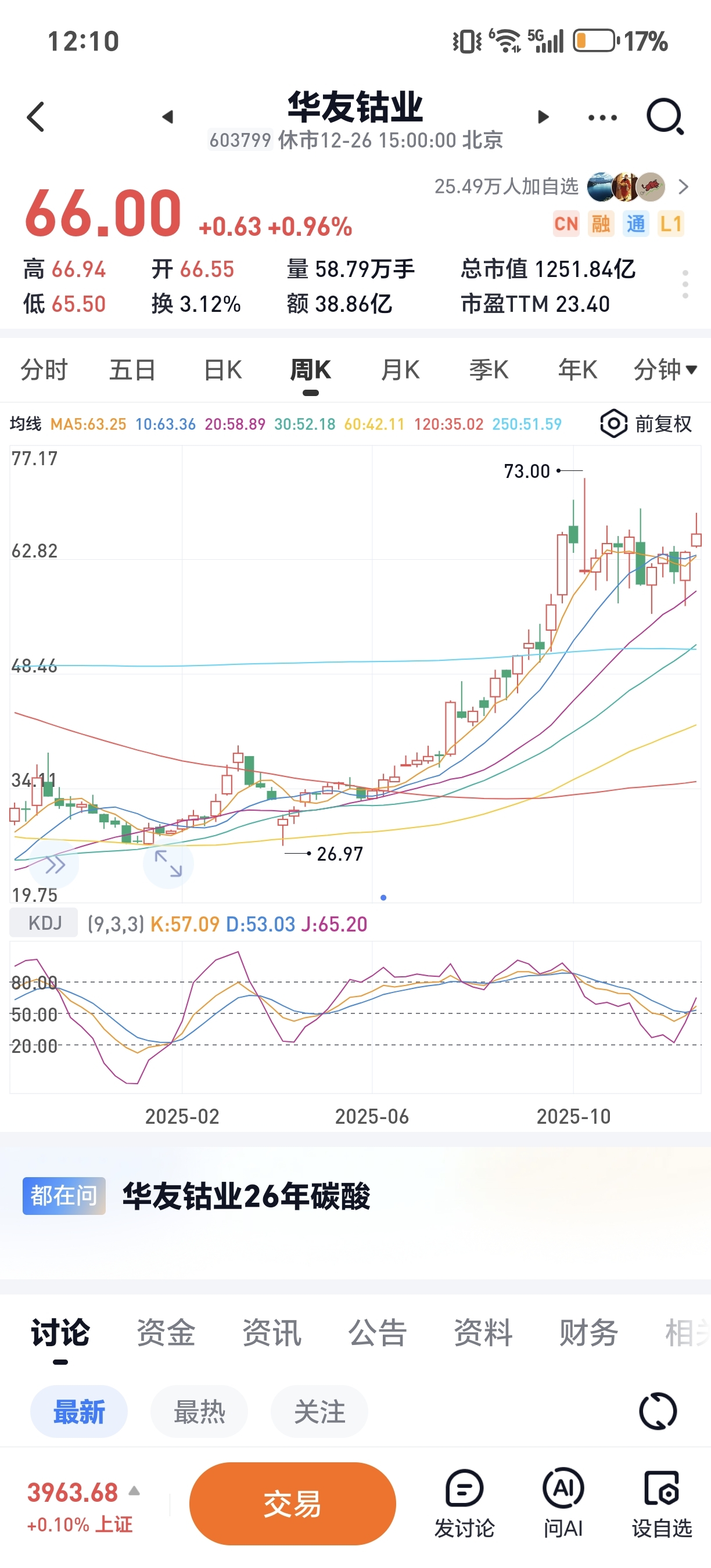Viewport: 711px width, 1568px height.
Task: Open the three-dot more options menu
Action: [602, 117]
